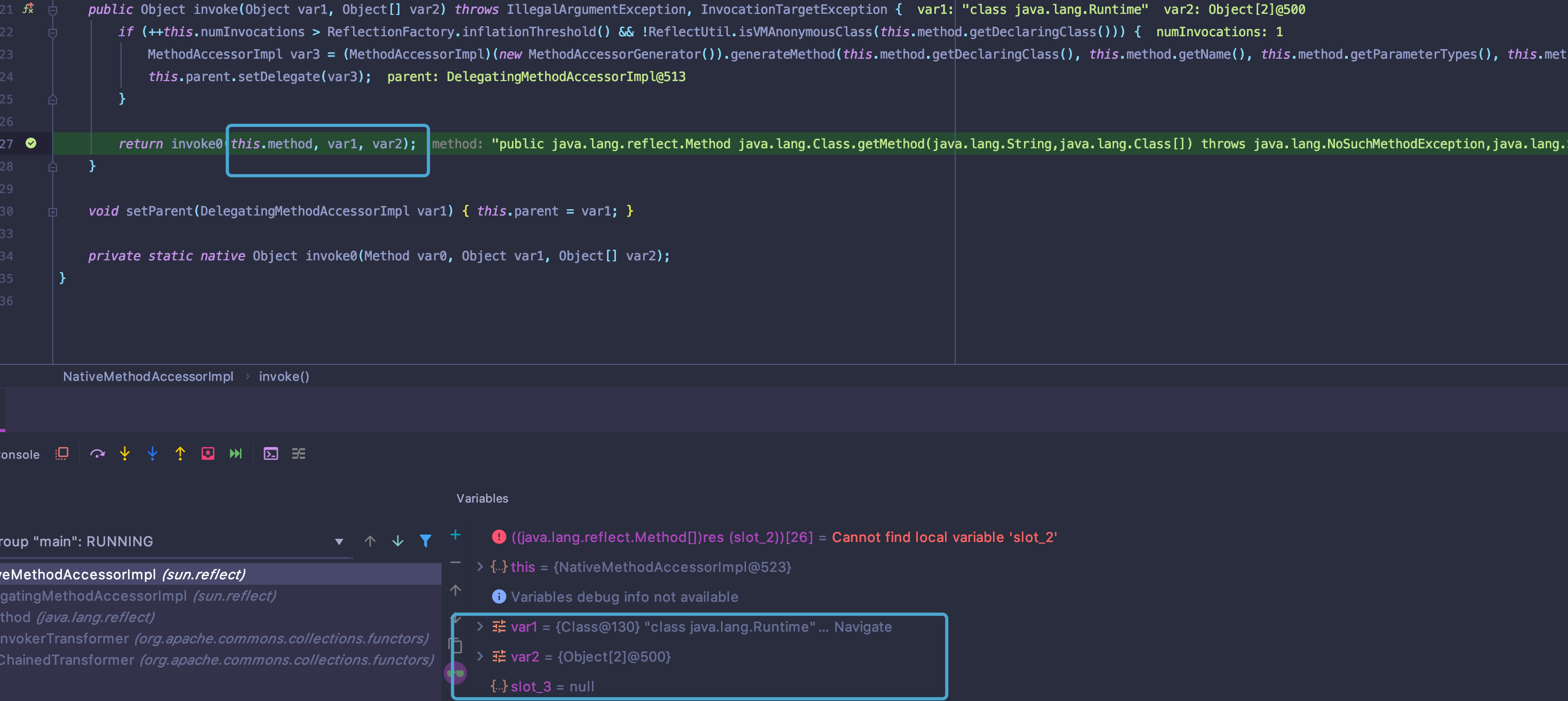This screenshot has width=1568, height=701.
Task: Click the Trace Current Stream Chain icon
Action: 298,454
